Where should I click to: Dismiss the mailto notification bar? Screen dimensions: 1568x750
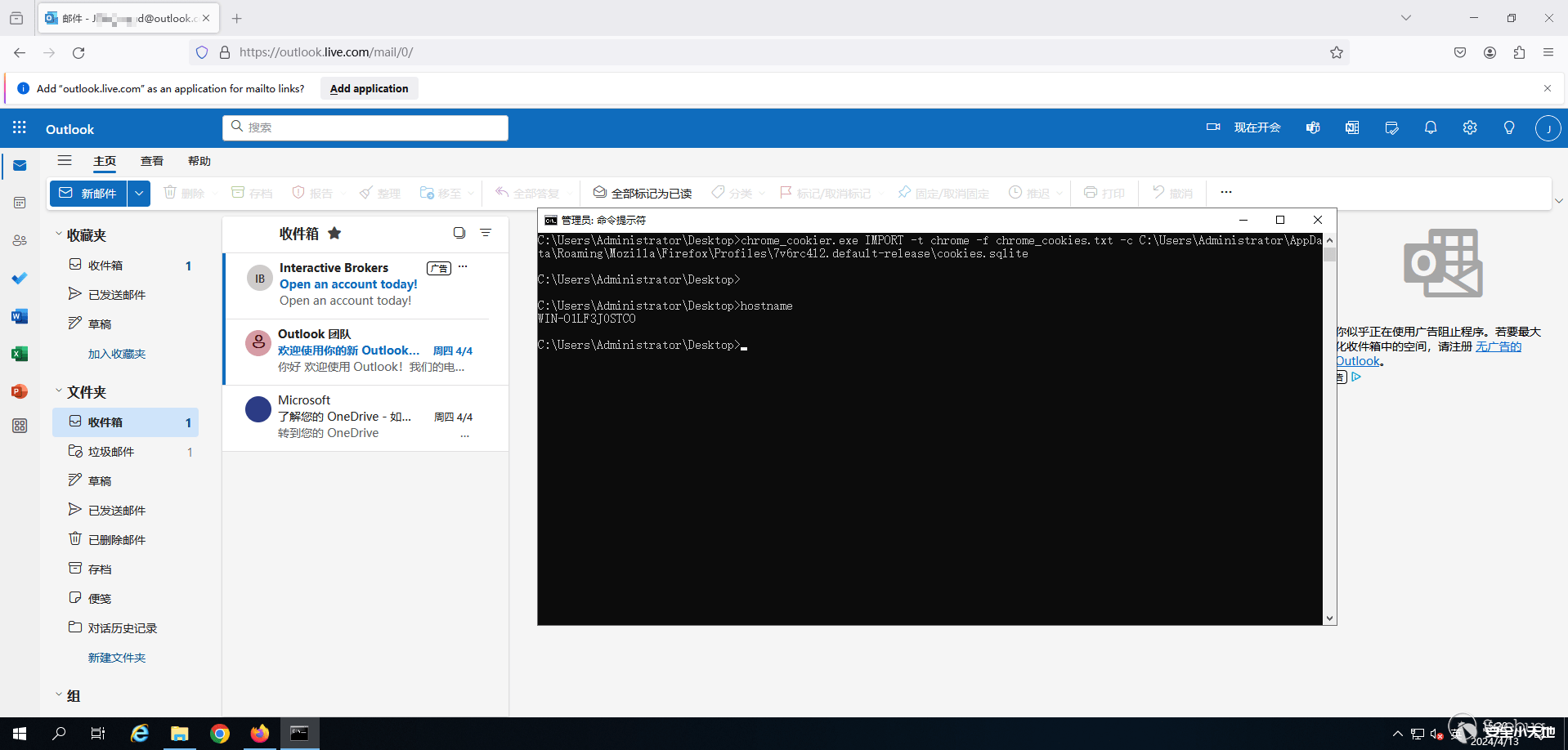click(1548, 88)
